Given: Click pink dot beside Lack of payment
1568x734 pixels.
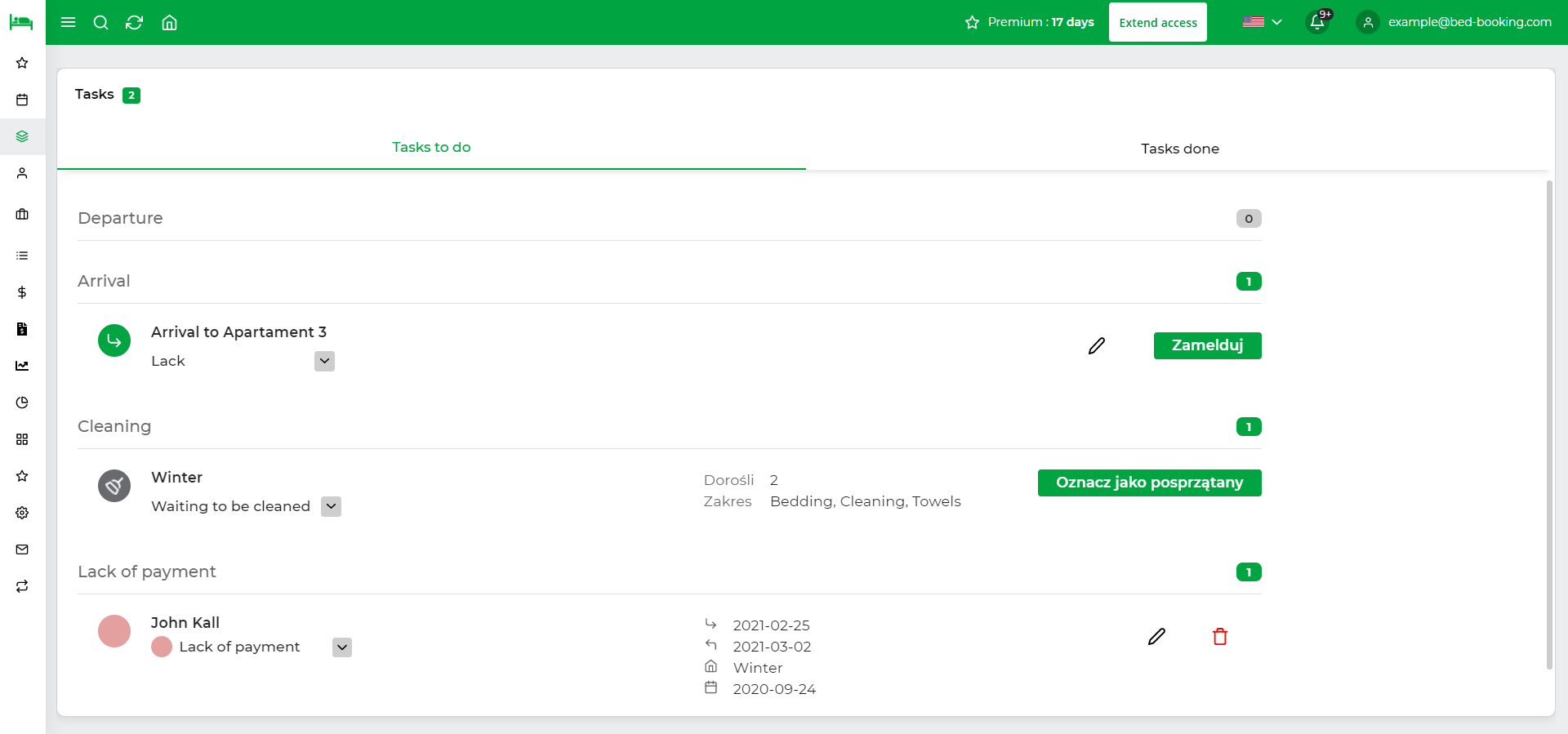Looking at the screenshot, I should click(x=162, y=647).
